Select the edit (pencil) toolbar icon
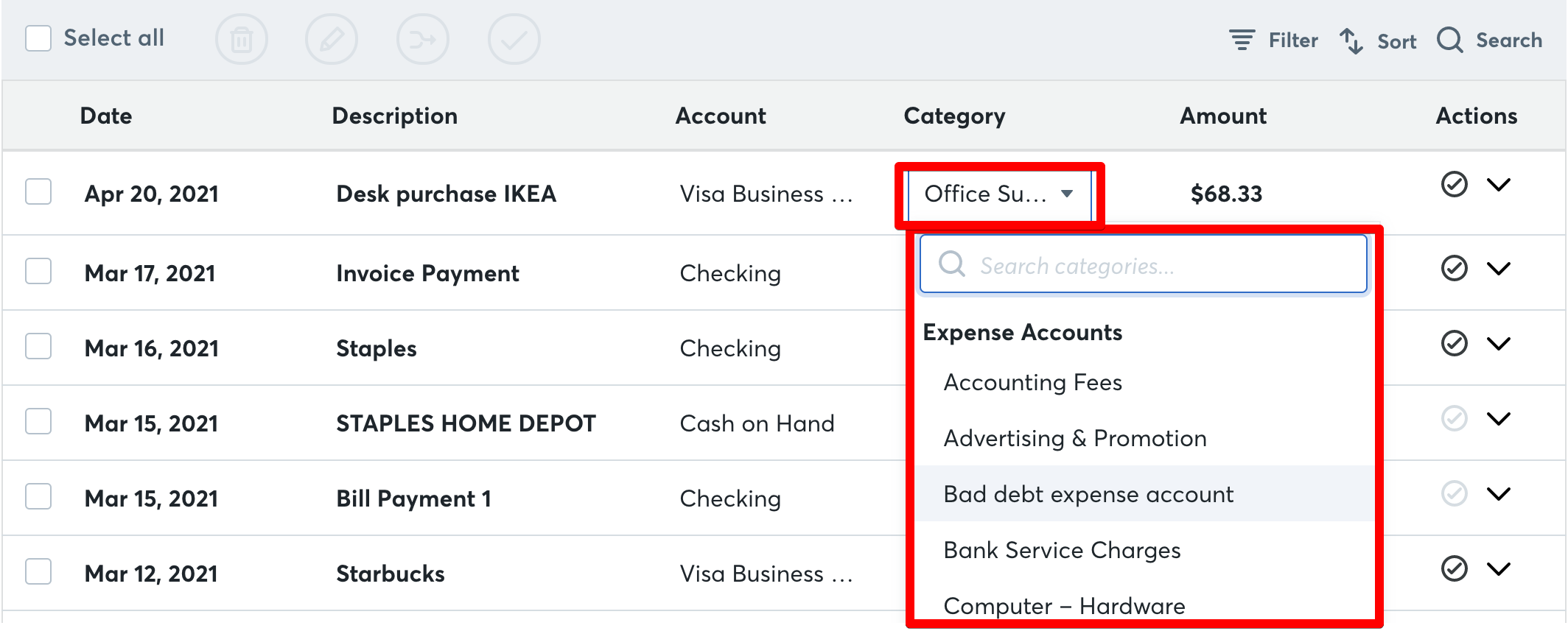This screenshot has width=1568, height=631. point(332,39)
